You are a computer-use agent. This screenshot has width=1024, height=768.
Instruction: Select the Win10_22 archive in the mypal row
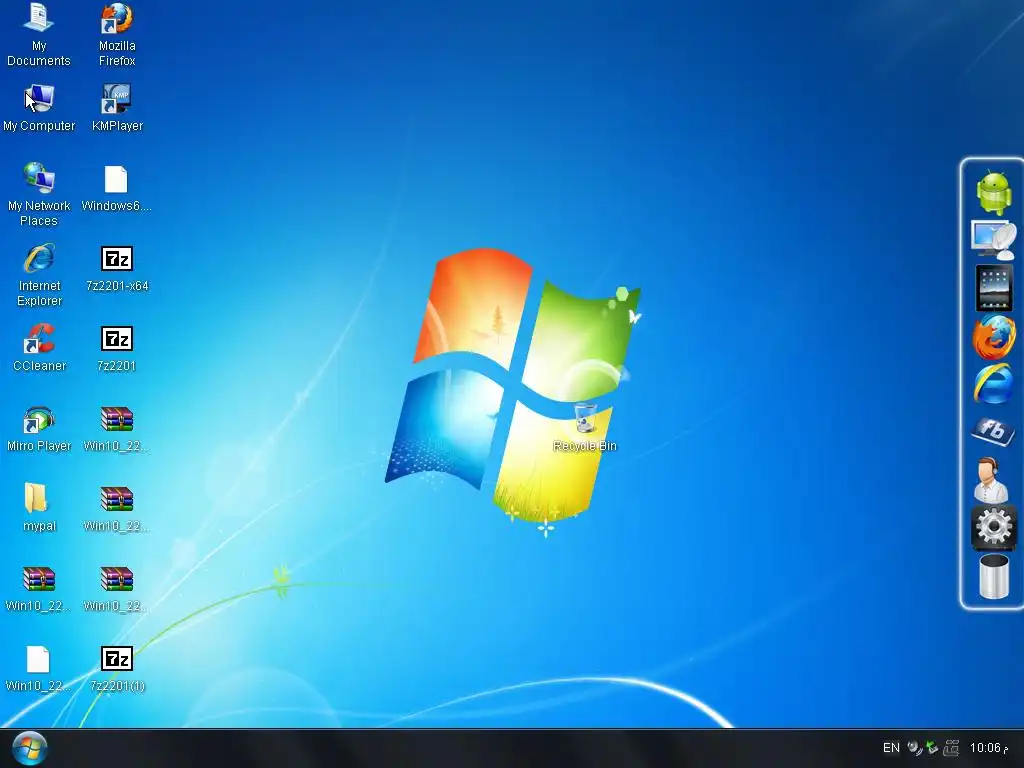116,508
